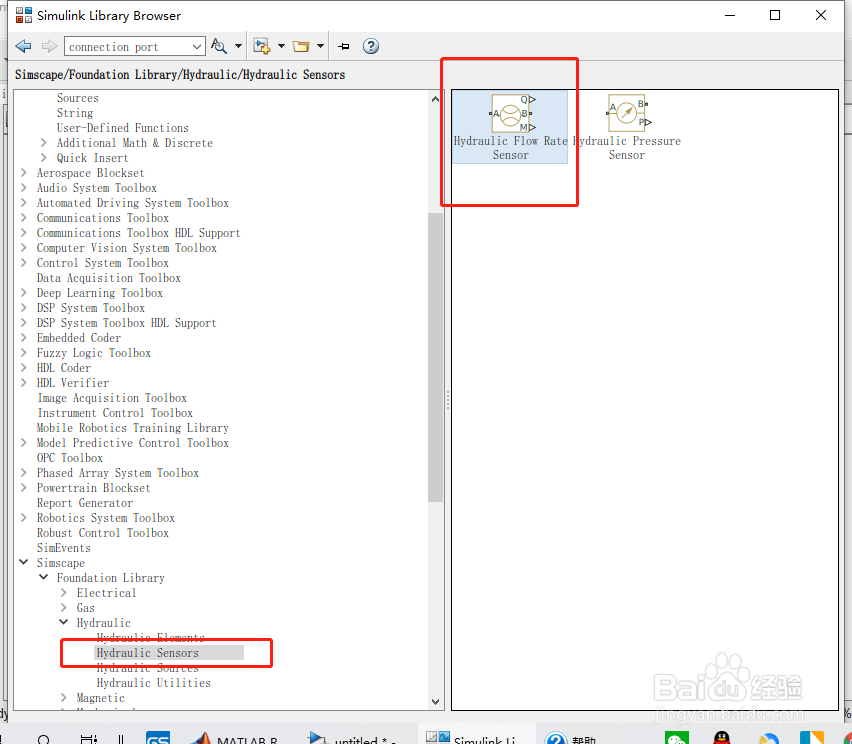Expand Control System Toolbox

point(24,262)
